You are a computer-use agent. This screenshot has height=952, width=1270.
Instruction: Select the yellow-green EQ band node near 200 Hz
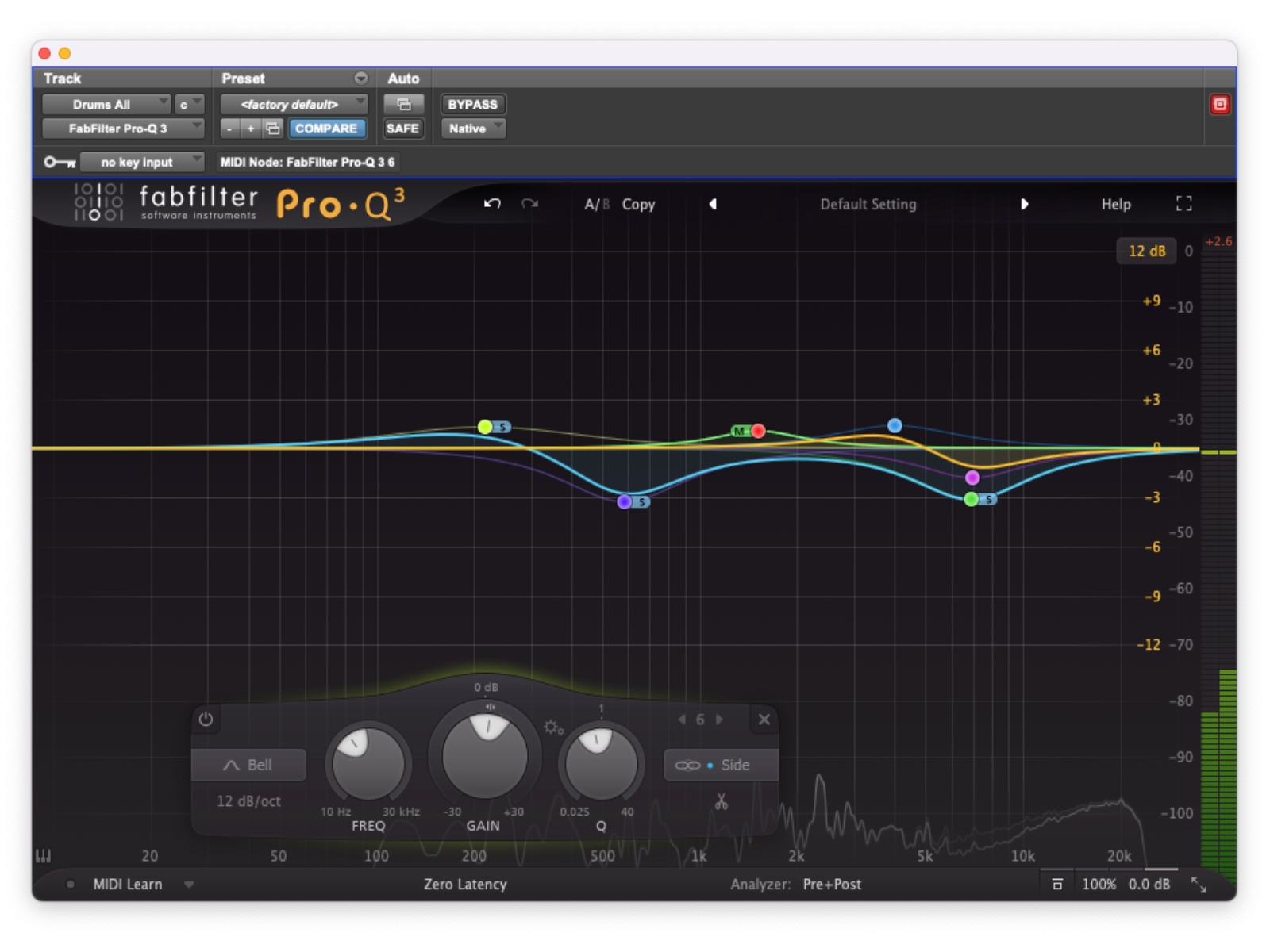(485, 427)
